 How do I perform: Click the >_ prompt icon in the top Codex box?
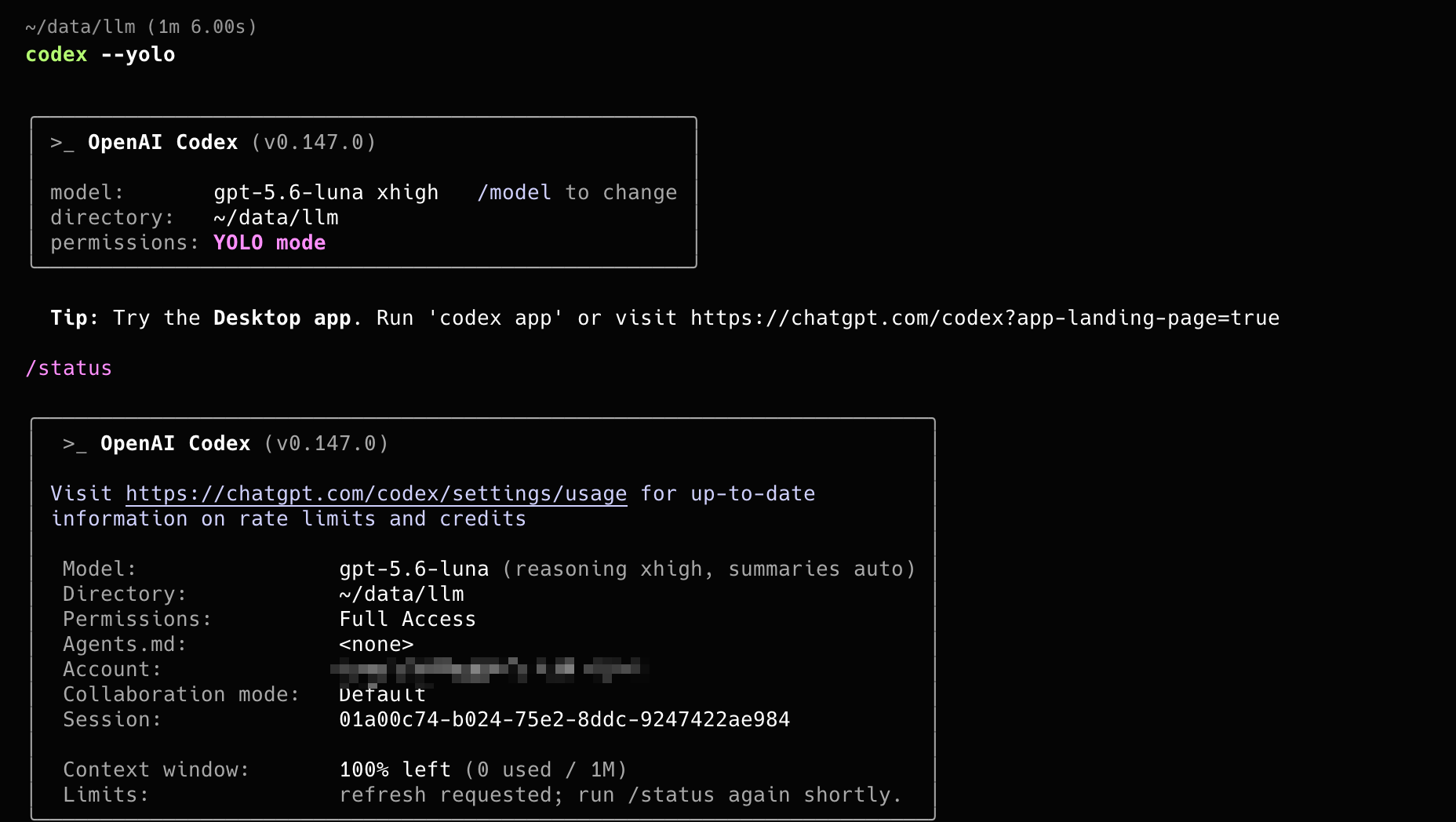pyautogui.click(x=62, y=143)
